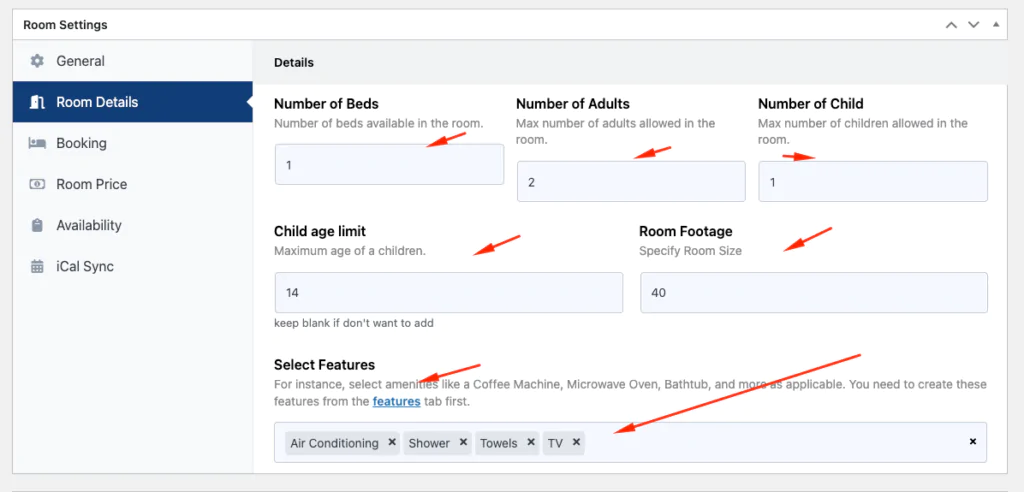Click the General gear icon

37,61
